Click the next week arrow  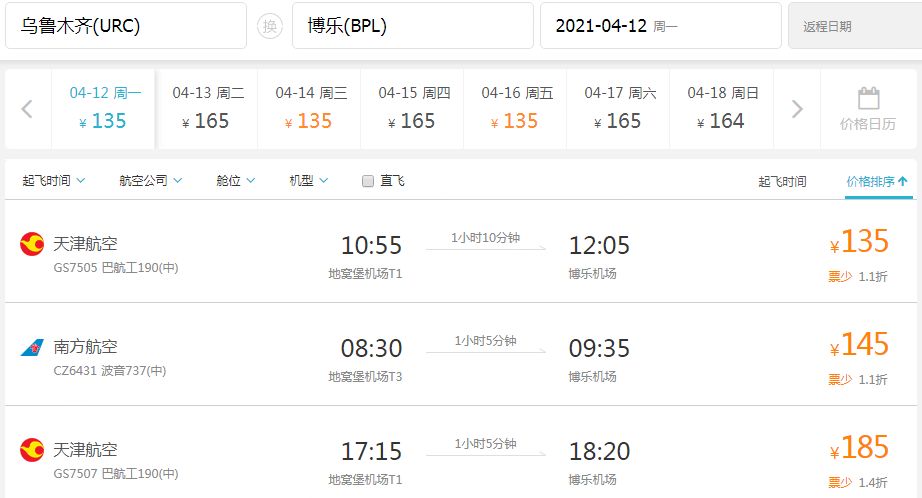click(x=797, y=109)
